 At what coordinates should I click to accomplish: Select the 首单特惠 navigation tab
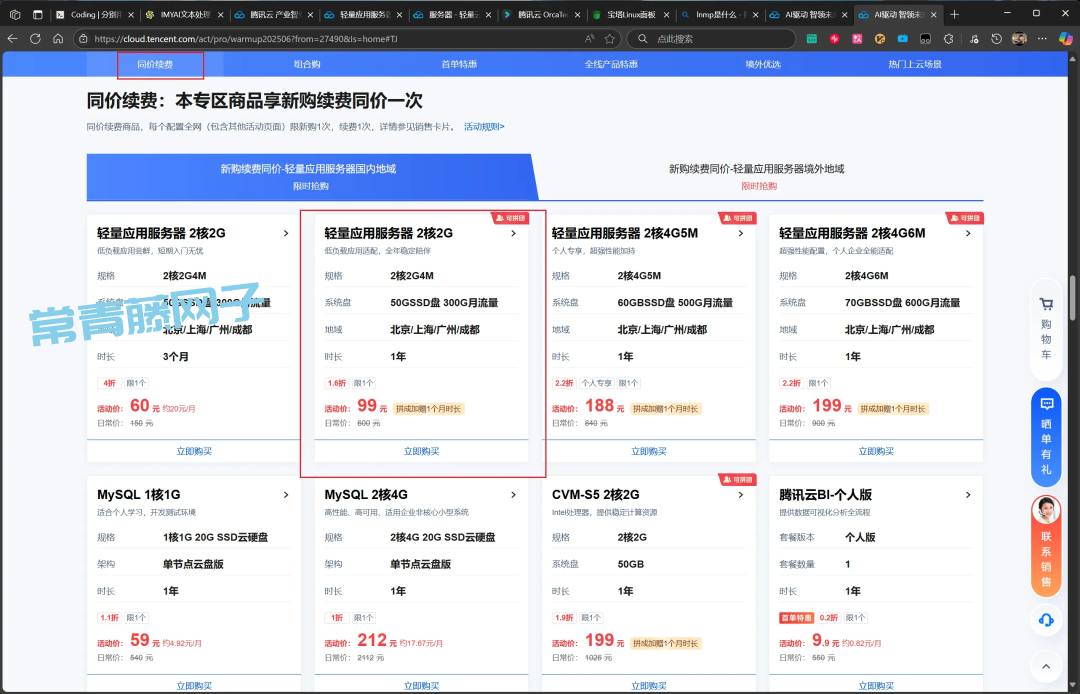[x=459, y=64]
